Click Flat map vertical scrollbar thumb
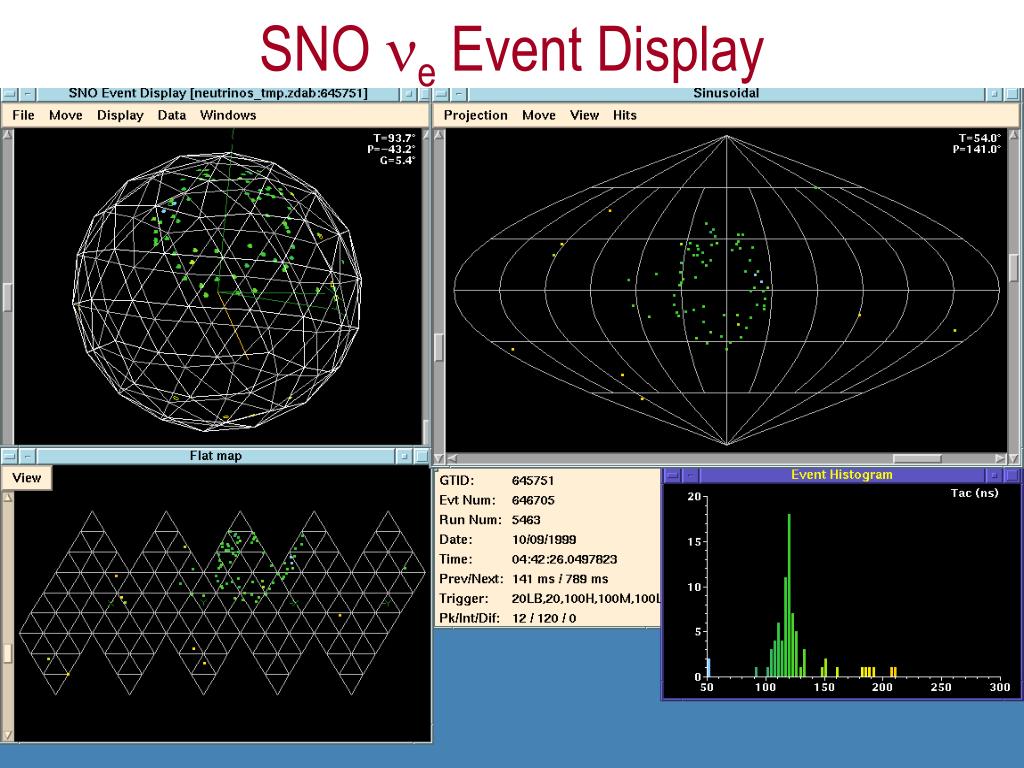The height and width of the screenshot is (768, 1024). (8, 654)
